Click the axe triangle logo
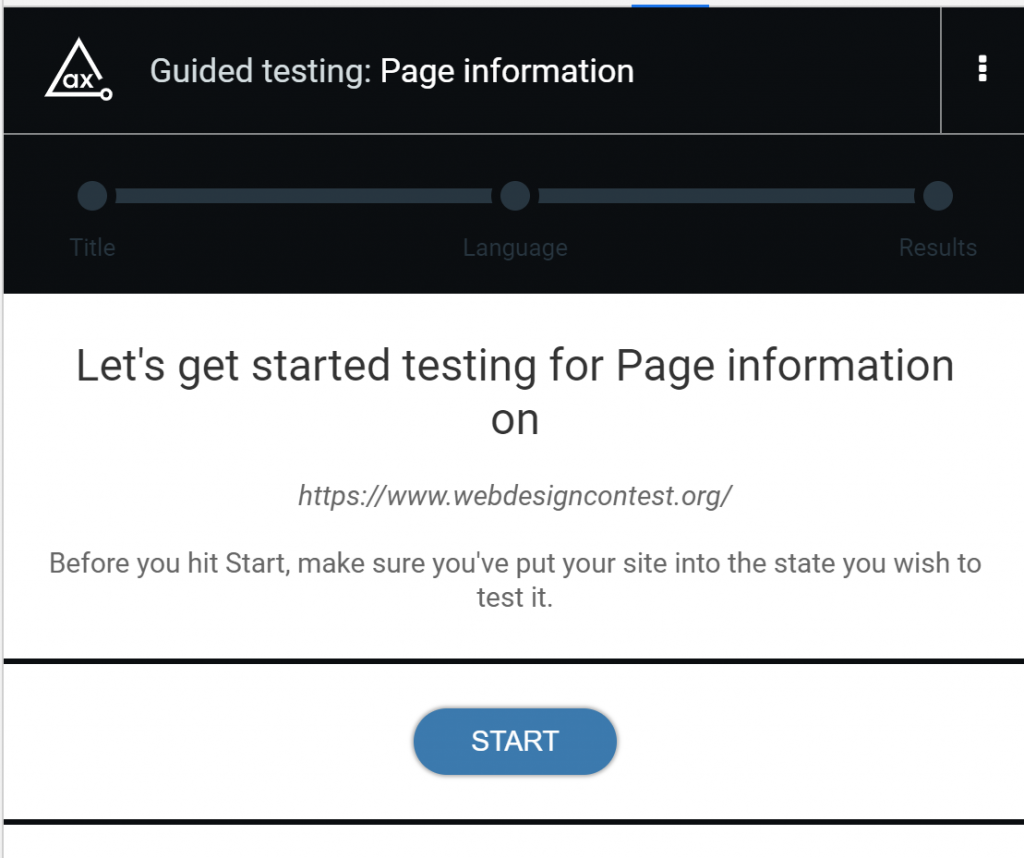Viewport: 1024px width, 858px height. (78, 69)
